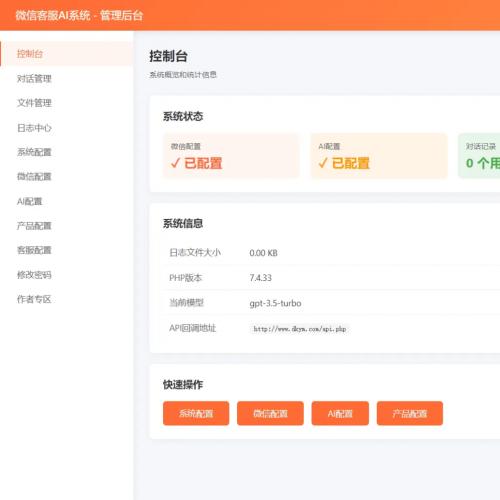This screenshot has height=500, width=500.
Task: Open 作者专区 in the sidebar
Action: coord(67,299)
